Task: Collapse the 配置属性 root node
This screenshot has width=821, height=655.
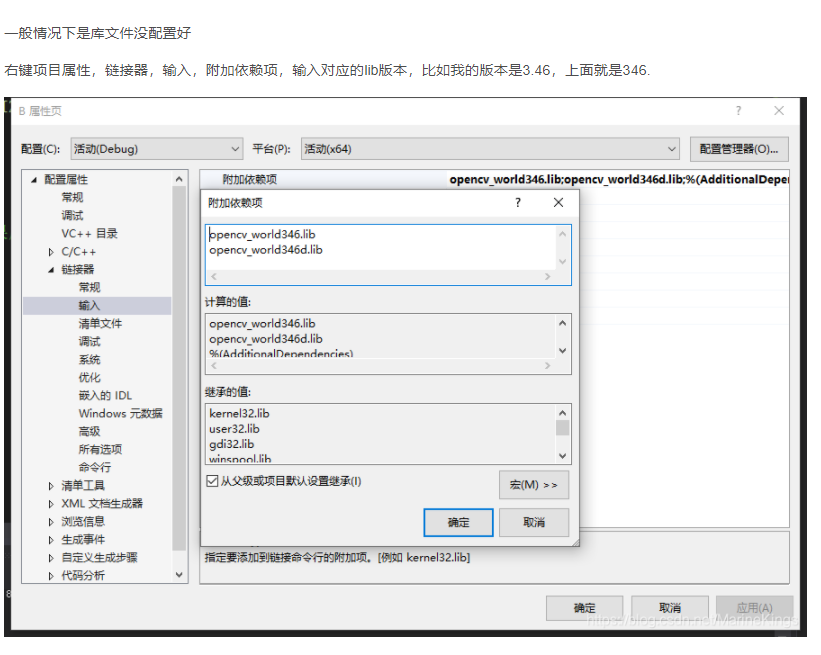Action: 33,178
